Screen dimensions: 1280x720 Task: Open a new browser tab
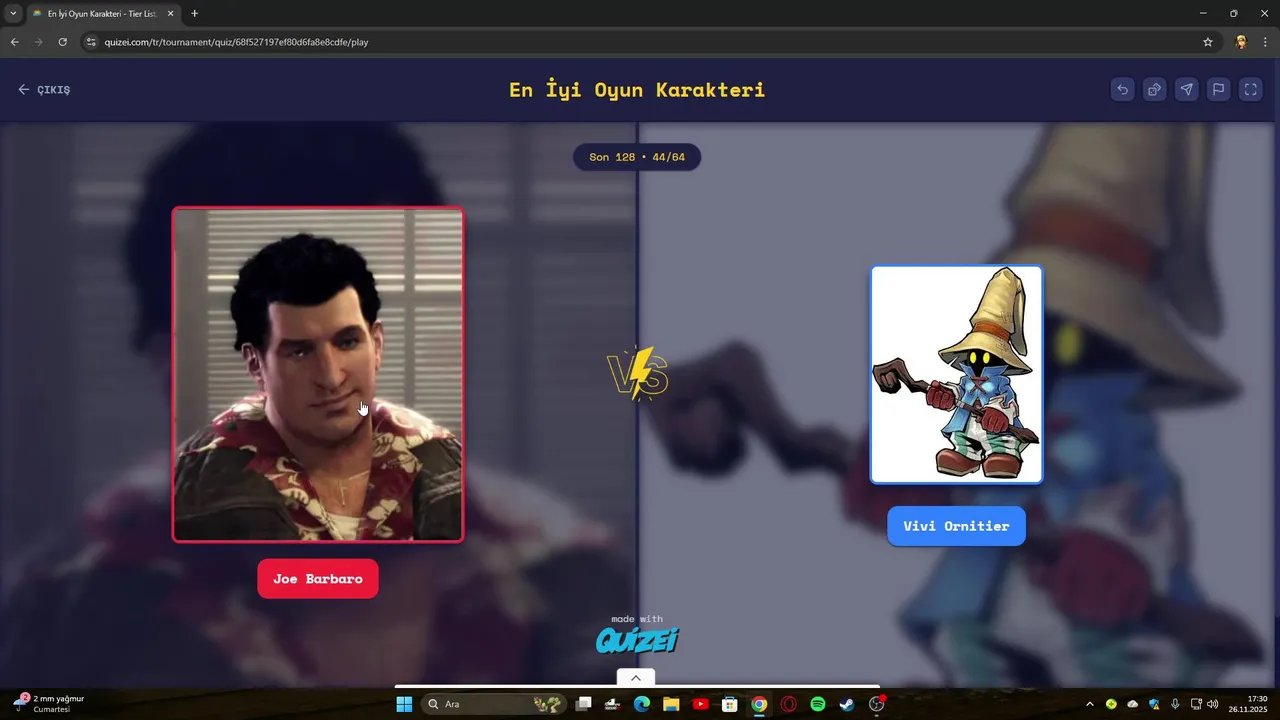click(194, 14)
